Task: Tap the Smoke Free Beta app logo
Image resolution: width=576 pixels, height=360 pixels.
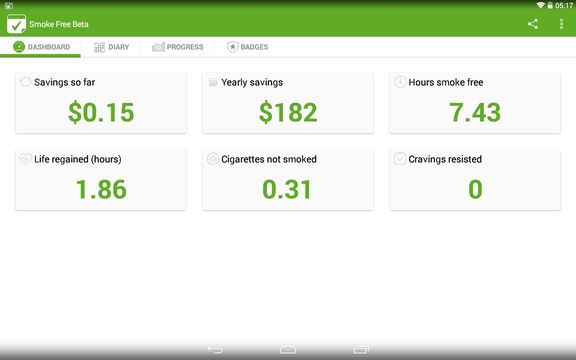Action: point(16,24)
